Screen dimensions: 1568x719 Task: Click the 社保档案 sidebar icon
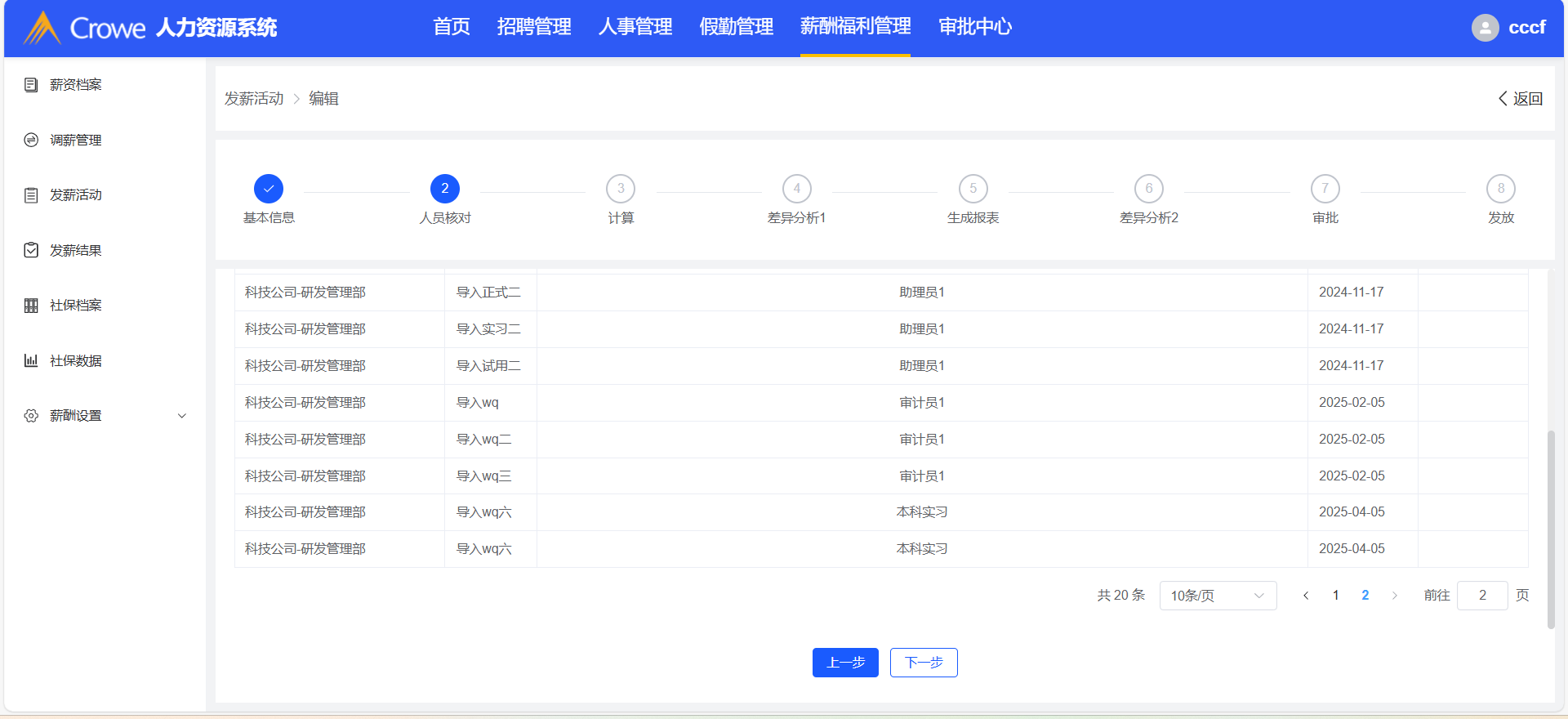coord(31,306)
